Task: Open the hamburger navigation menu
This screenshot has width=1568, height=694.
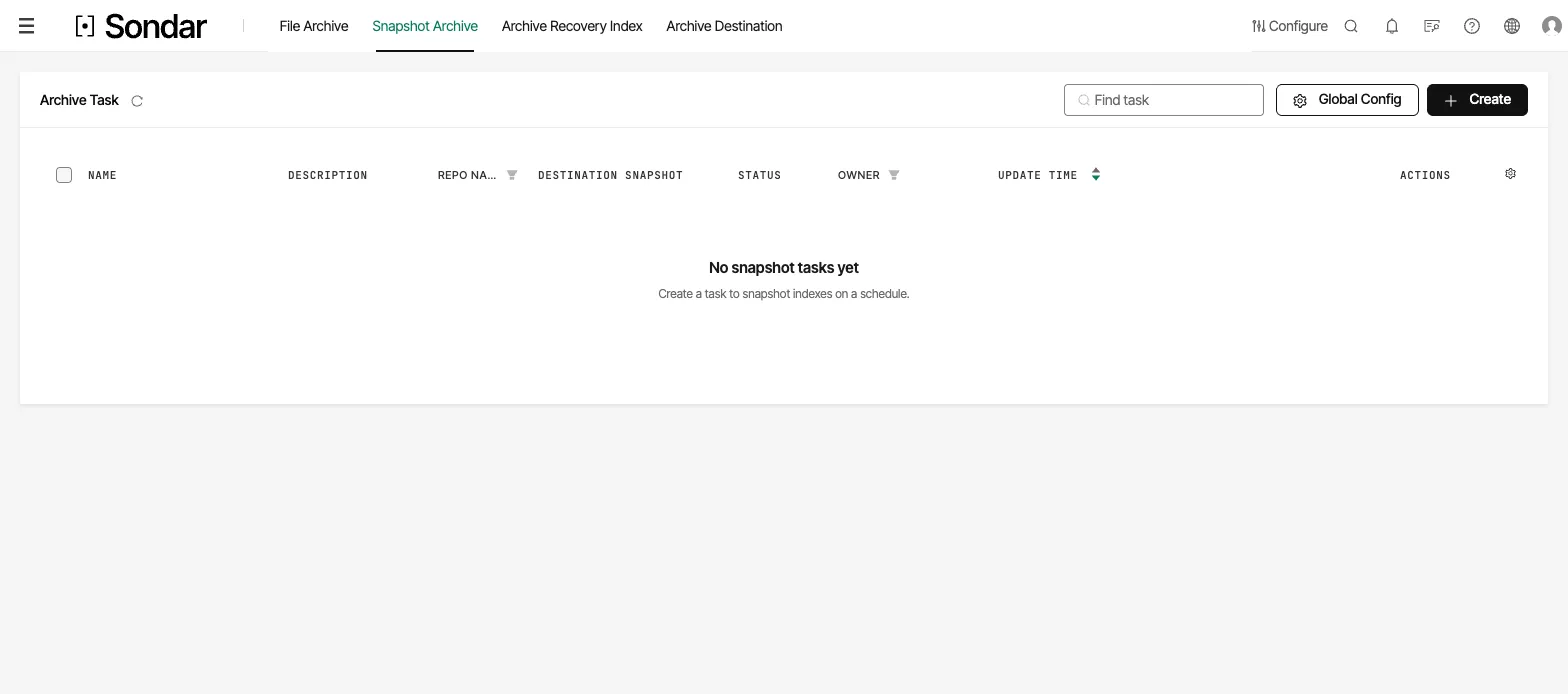Action: click(27, 26)
